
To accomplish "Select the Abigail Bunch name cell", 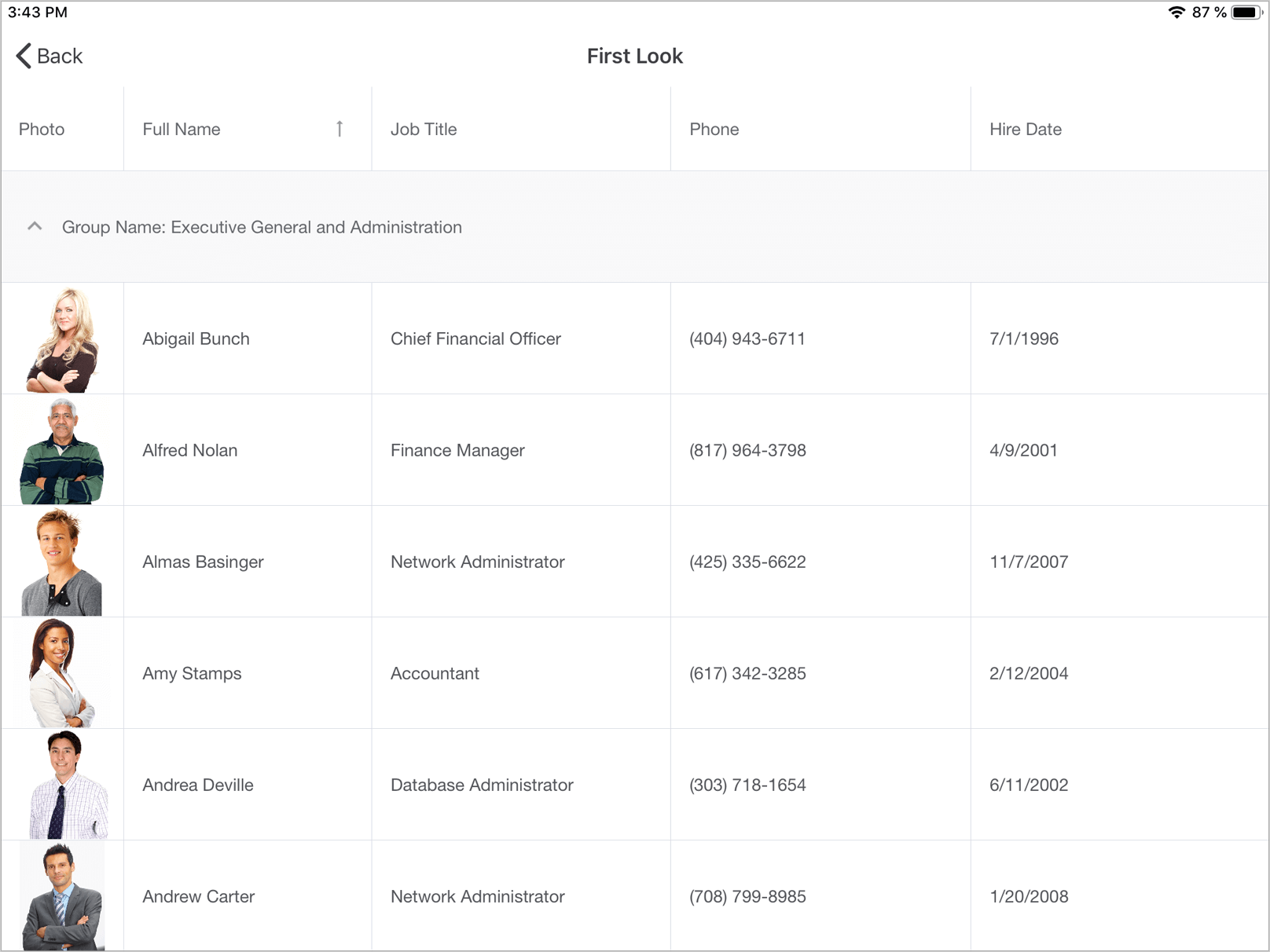I will [x=196, y=339].
